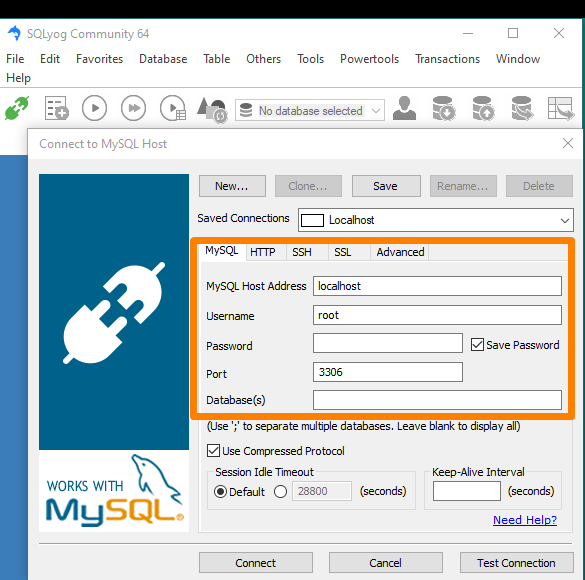The width and height of the screenshot is (585, 580).
Task: Open the Tools menu
Action: tap(310, 59)
